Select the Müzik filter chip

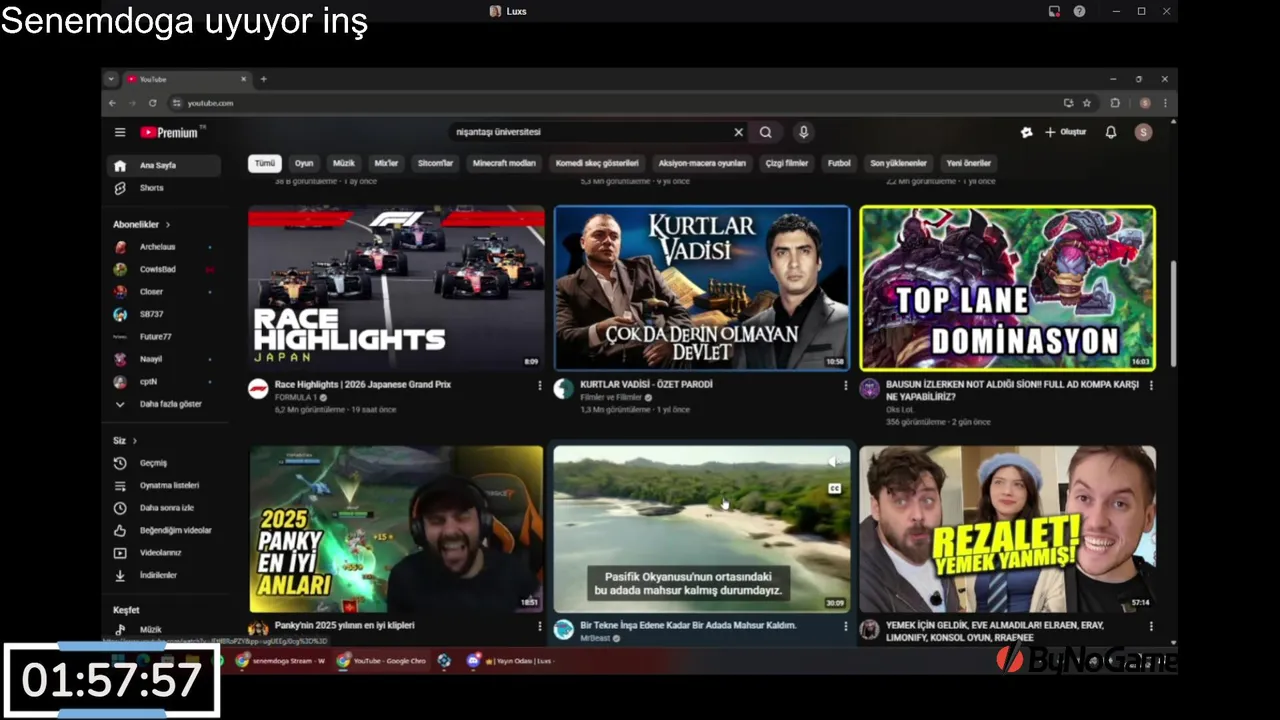coord(344,163)
